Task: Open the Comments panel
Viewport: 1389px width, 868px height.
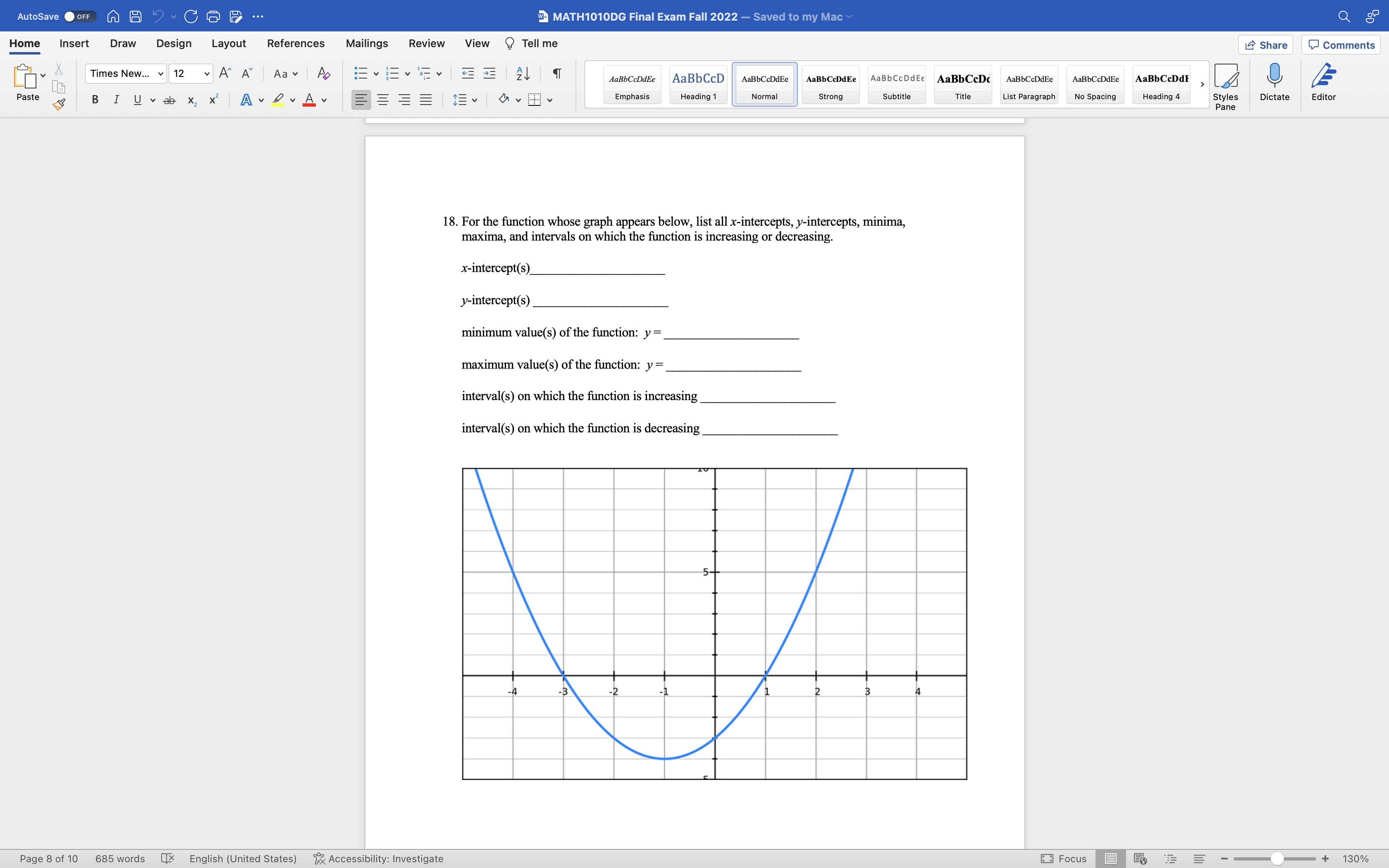Action: [1341, 44]
